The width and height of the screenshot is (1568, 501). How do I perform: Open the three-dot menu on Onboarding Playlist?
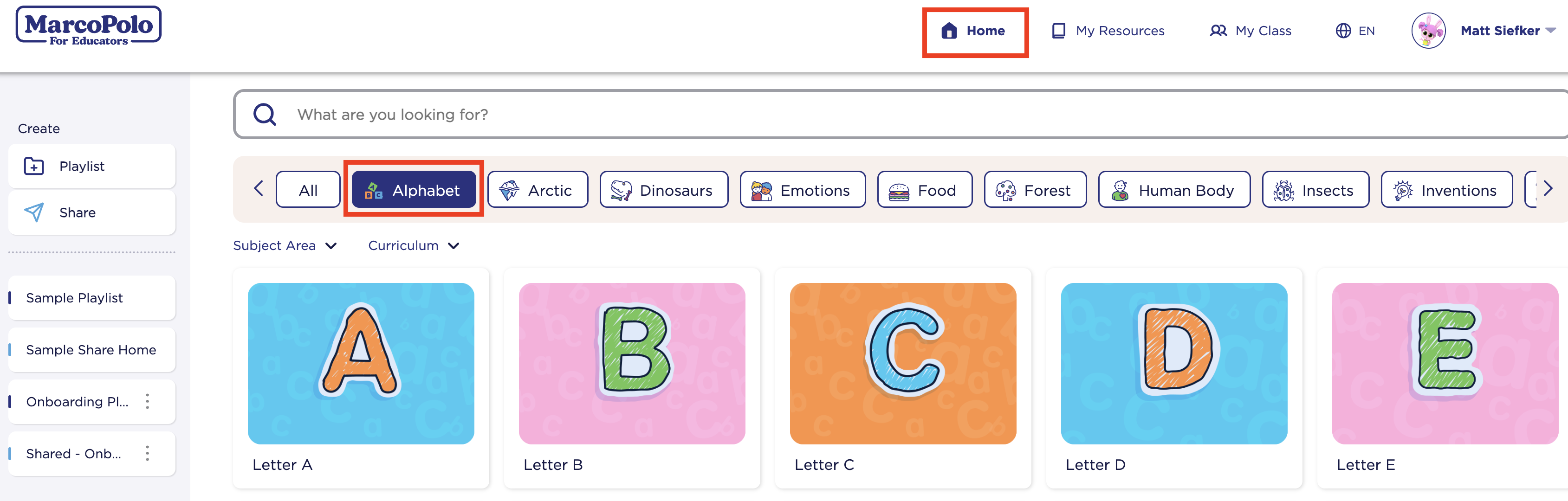point(147,401)
